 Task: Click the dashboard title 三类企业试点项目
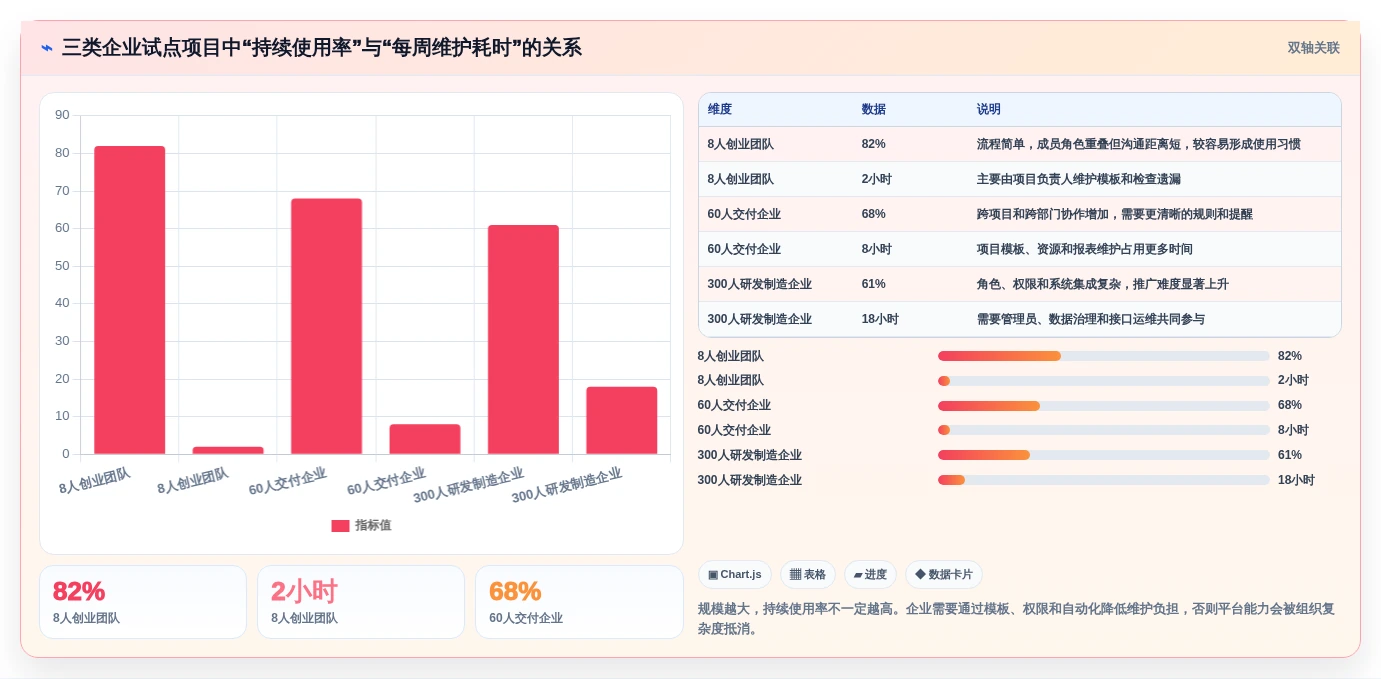(x=322, y=48)
